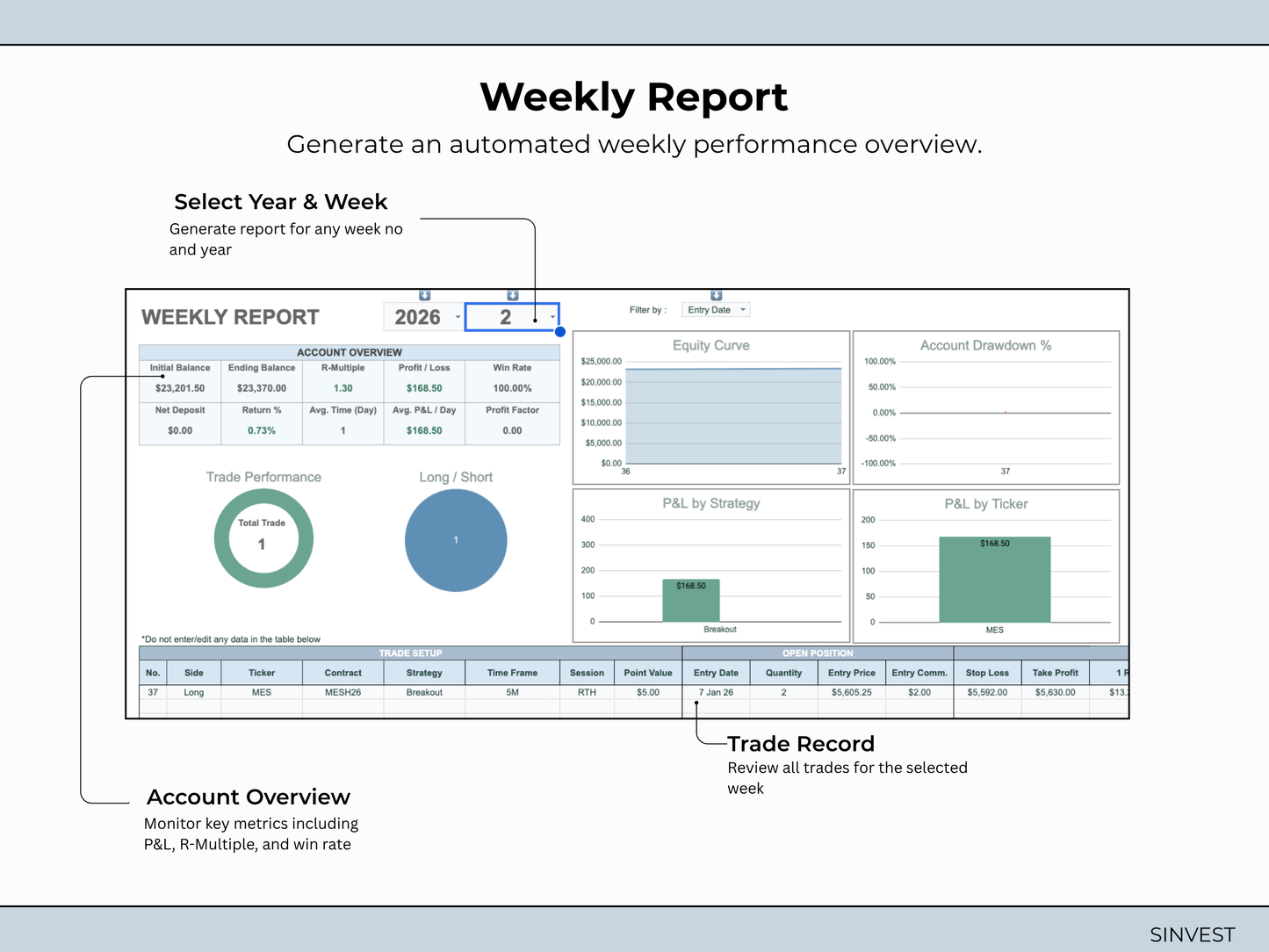Select the Long side cell

tap(194, 692)
